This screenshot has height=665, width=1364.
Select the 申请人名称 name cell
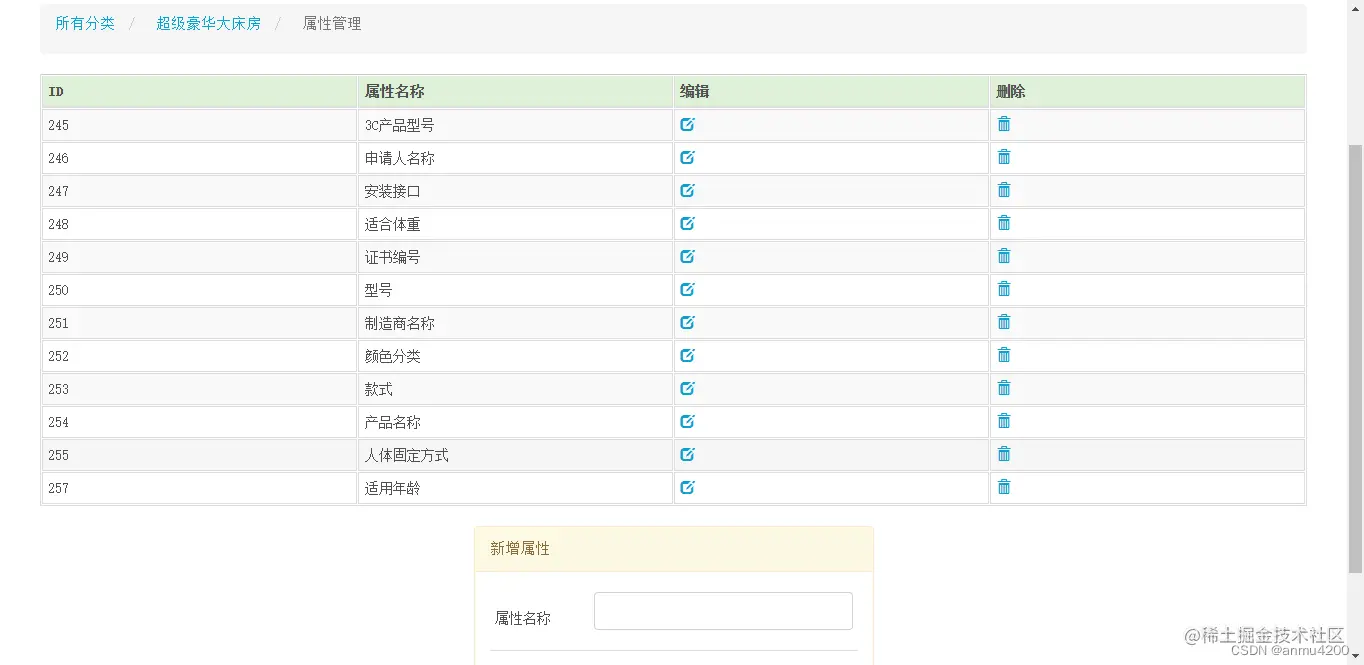coord(516,158)
